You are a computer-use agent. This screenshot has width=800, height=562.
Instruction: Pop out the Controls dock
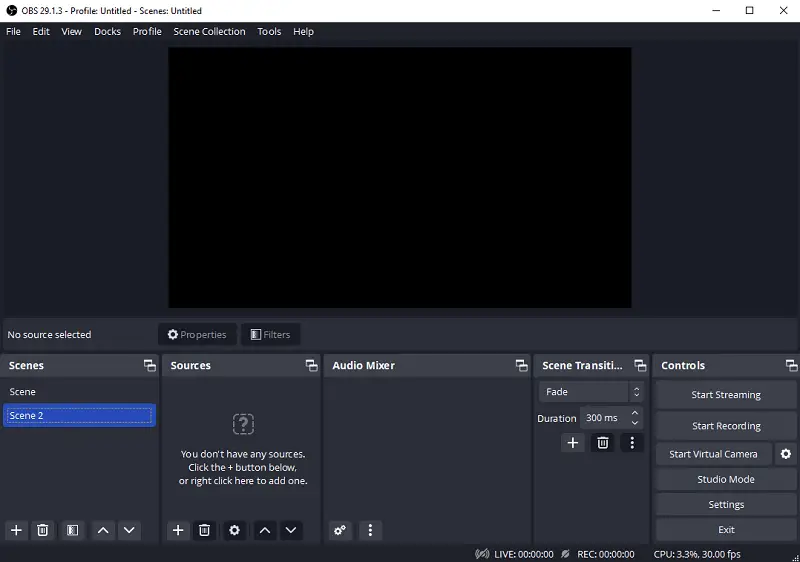(x=791, y=365)
